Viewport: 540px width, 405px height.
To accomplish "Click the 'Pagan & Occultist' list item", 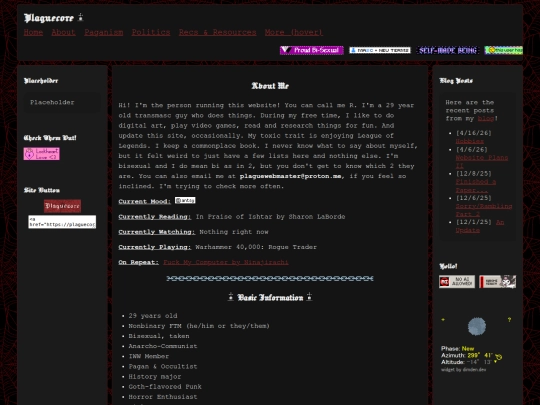I will (x=163, y=366).
